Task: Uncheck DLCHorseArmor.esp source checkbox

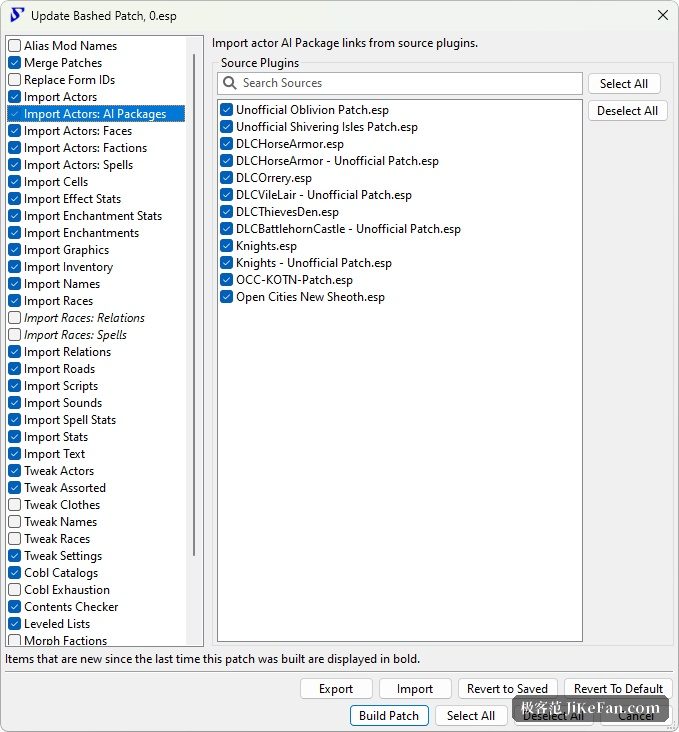Action: point(226,144)
